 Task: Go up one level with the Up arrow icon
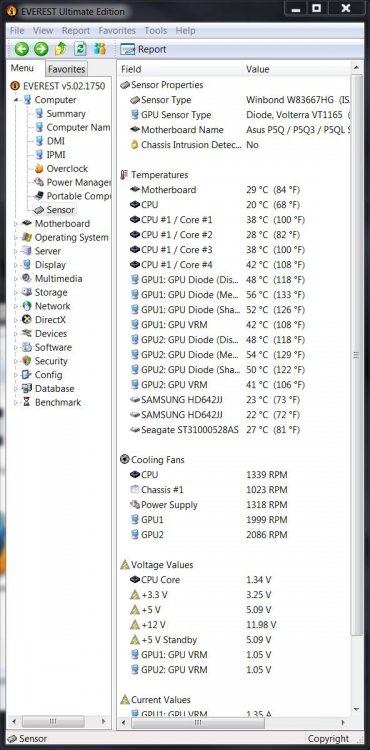pos(61,49)
